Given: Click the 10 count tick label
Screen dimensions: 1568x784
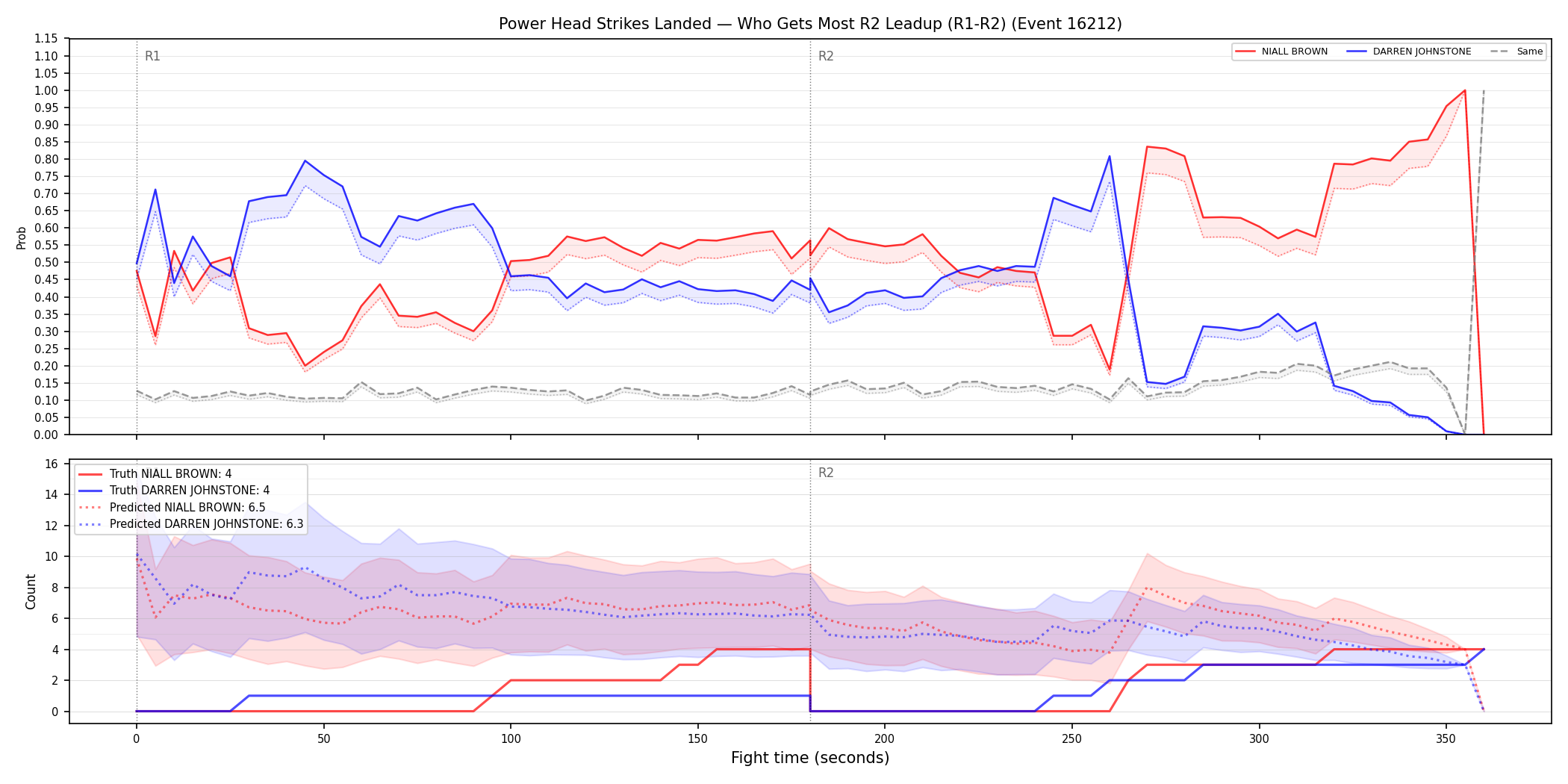Looking at the screenshot, I should [52, 556].
